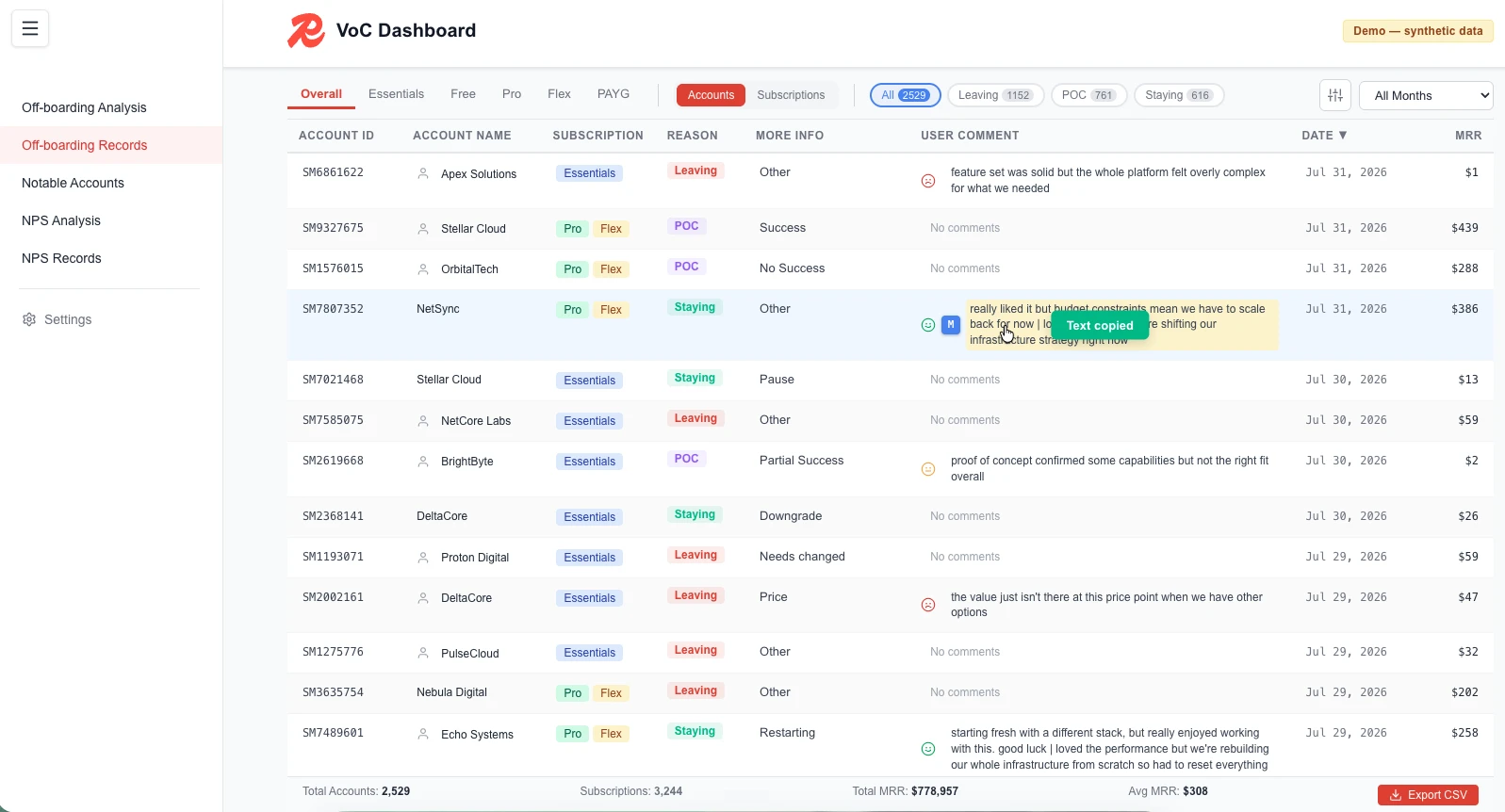1505x812 pixels.
Task: Filter by Leaving 1152 records
Action: 995,95
